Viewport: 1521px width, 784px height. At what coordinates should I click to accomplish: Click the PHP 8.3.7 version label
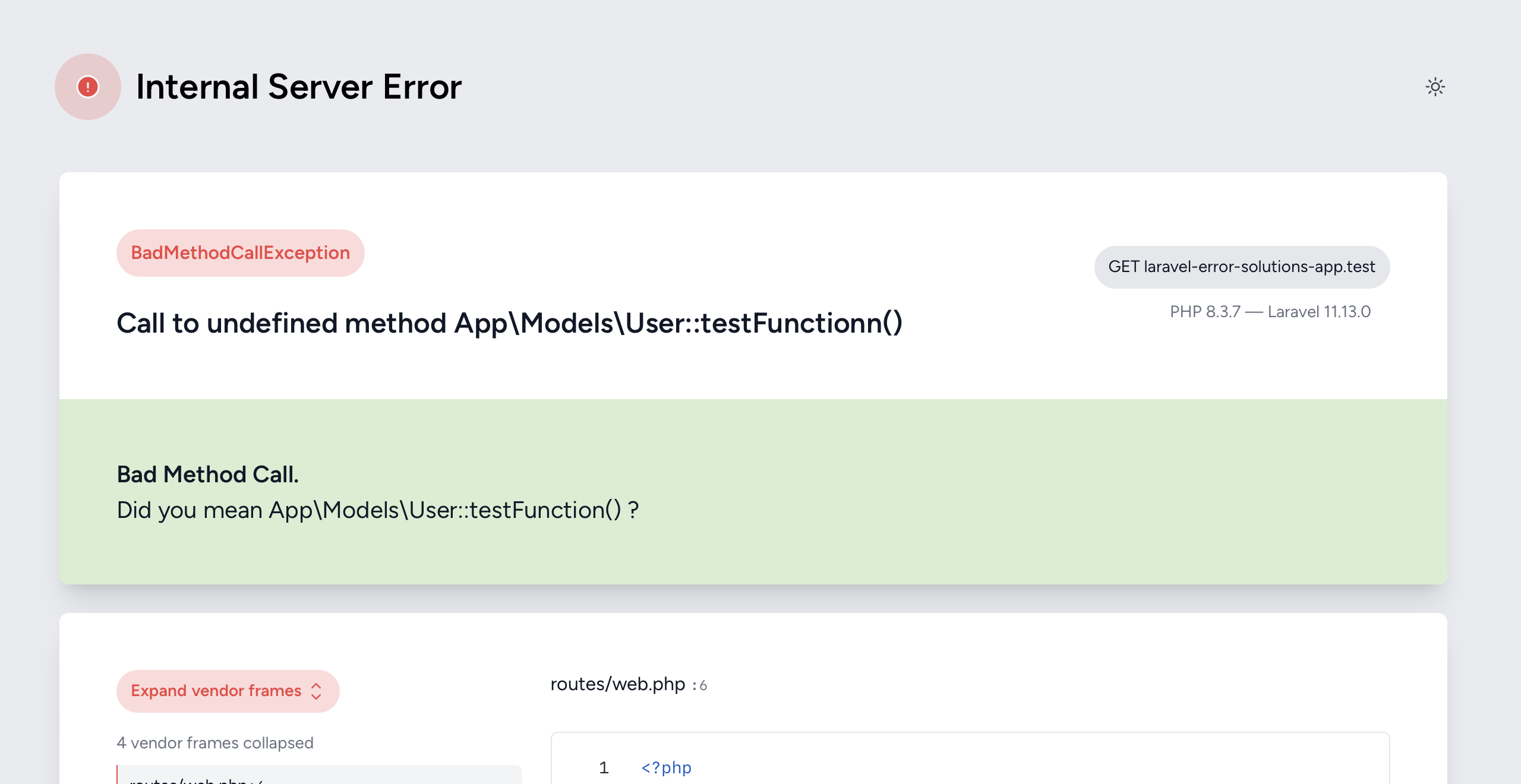click(1205, 311)
